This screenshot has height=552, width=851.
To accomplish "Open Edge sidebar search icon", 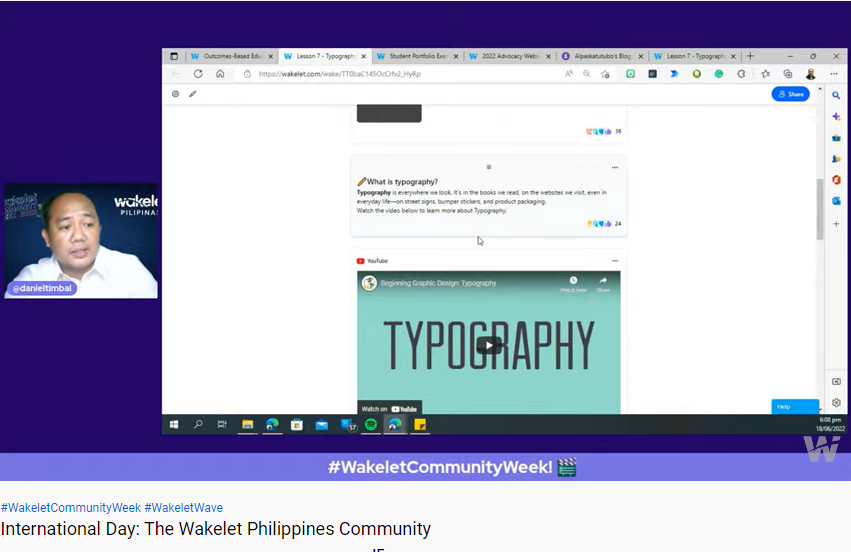I will (836, 95).
